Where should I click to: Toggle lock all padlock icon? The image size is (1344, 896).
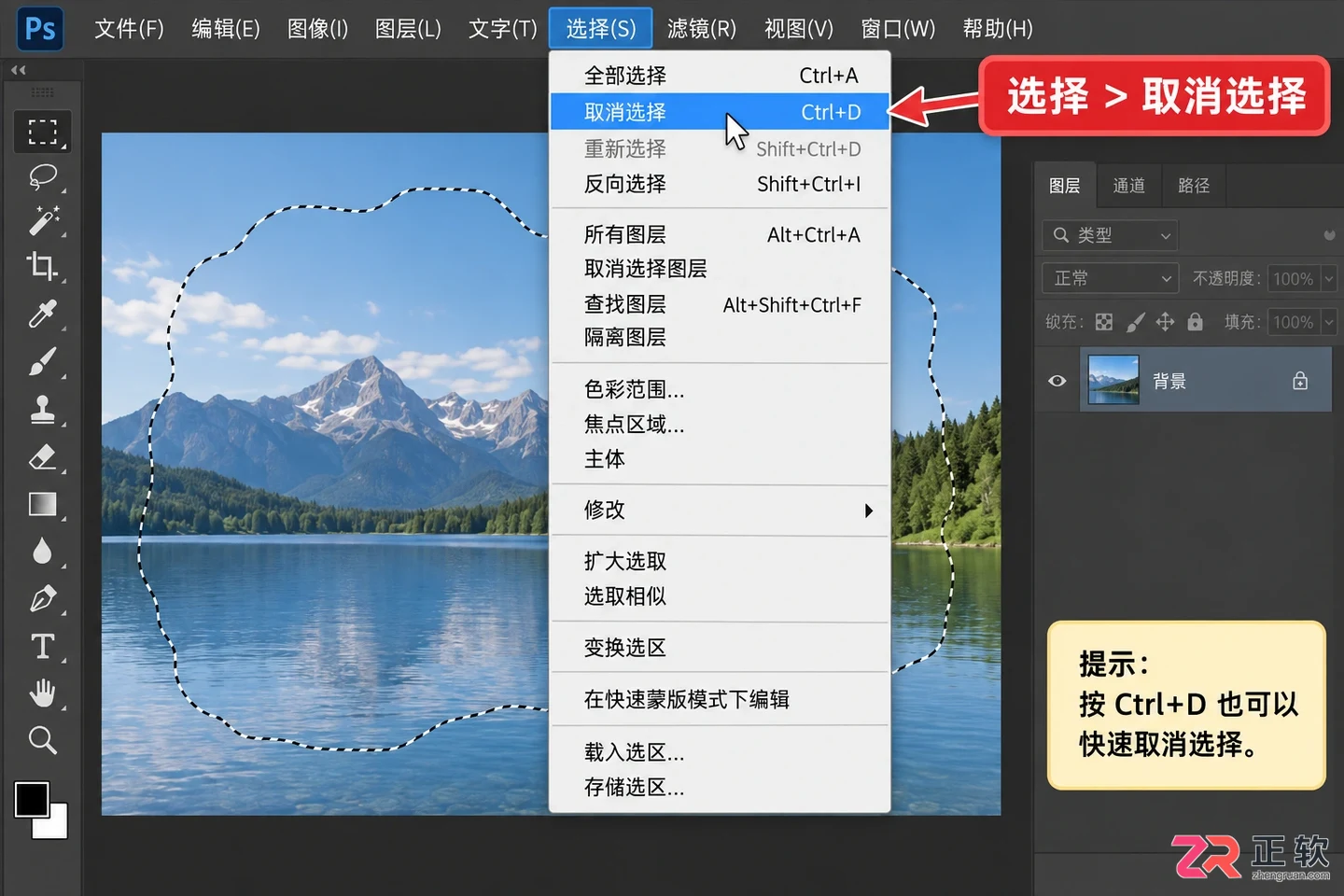(x=1195, y=322)
